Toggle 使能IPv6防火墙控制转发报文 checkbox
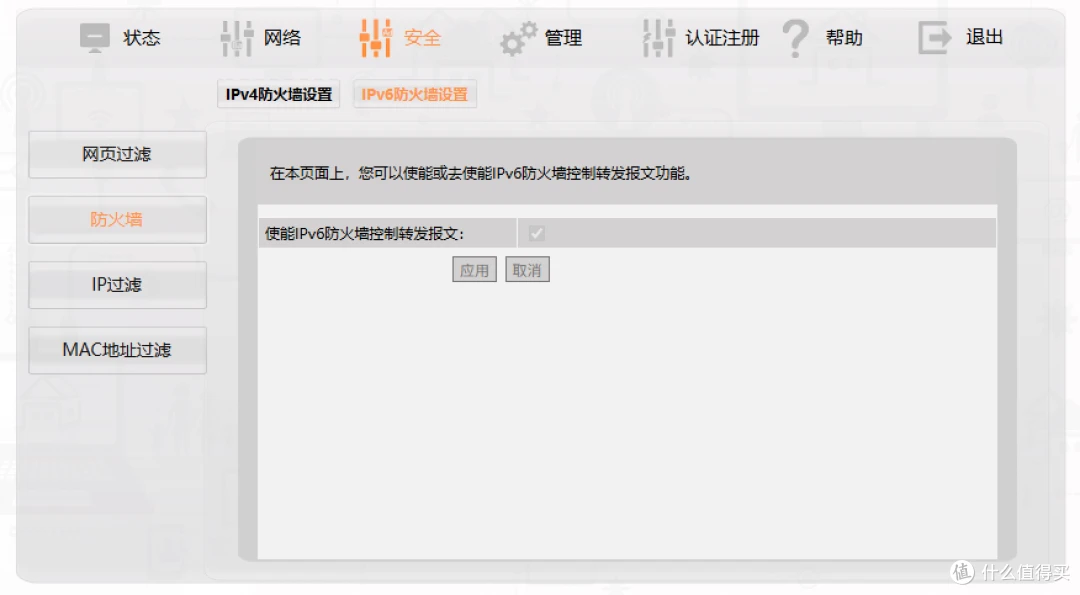This screenshot has width=1080, height=595. [537, 233]
